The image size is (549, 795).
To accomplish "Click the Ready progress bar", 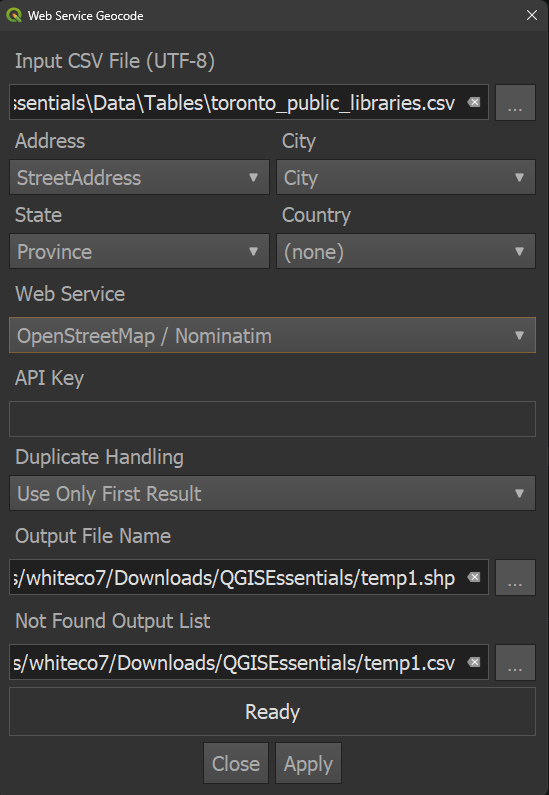I will 272,711.
